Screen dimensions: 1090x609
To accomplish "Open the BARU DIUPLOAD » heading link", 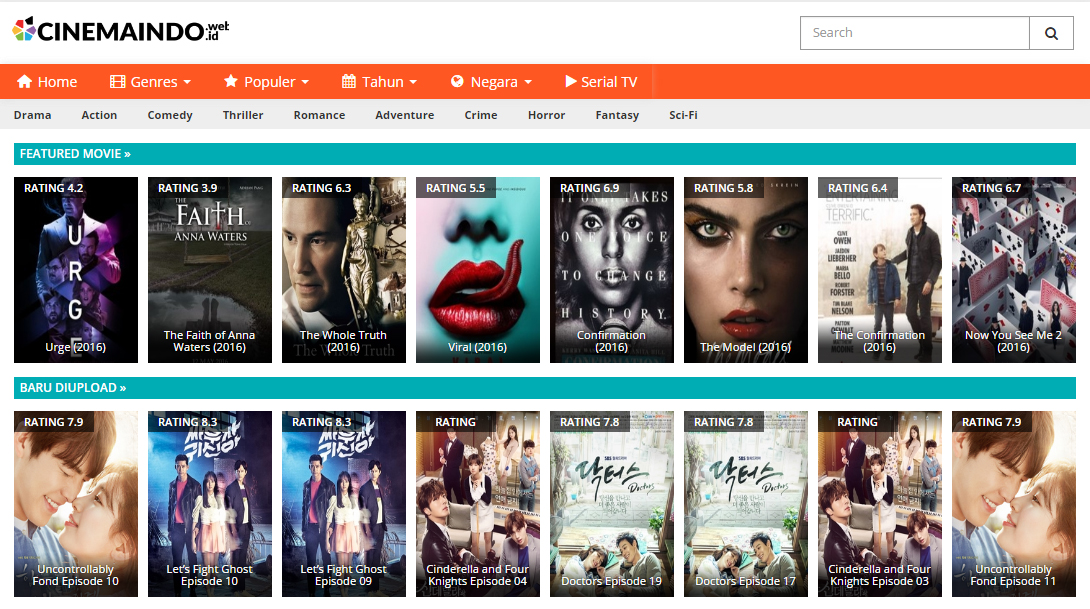I will point(73,388).
